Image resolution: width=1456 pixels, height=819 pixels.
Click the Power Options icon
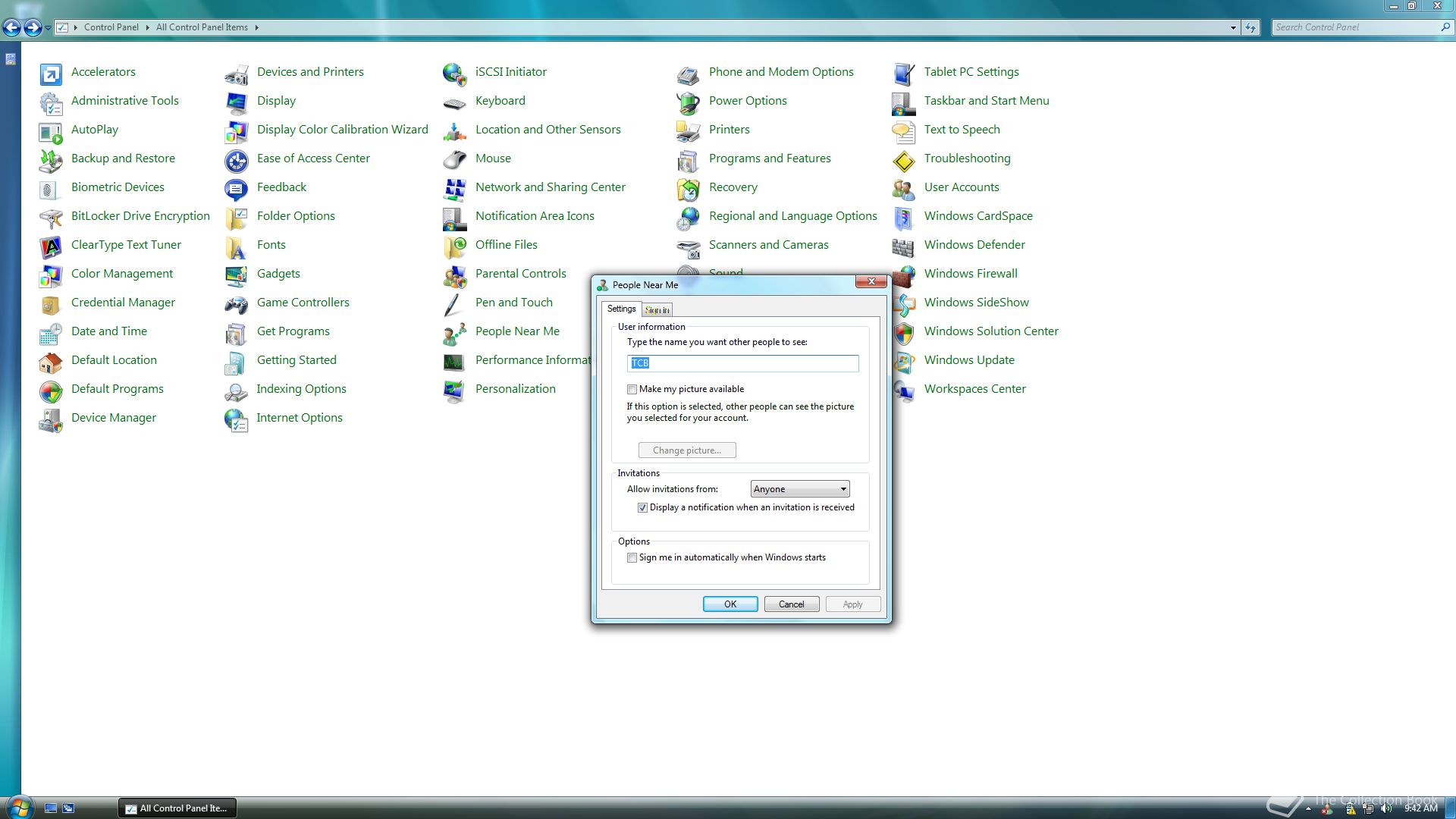(688, 102)
